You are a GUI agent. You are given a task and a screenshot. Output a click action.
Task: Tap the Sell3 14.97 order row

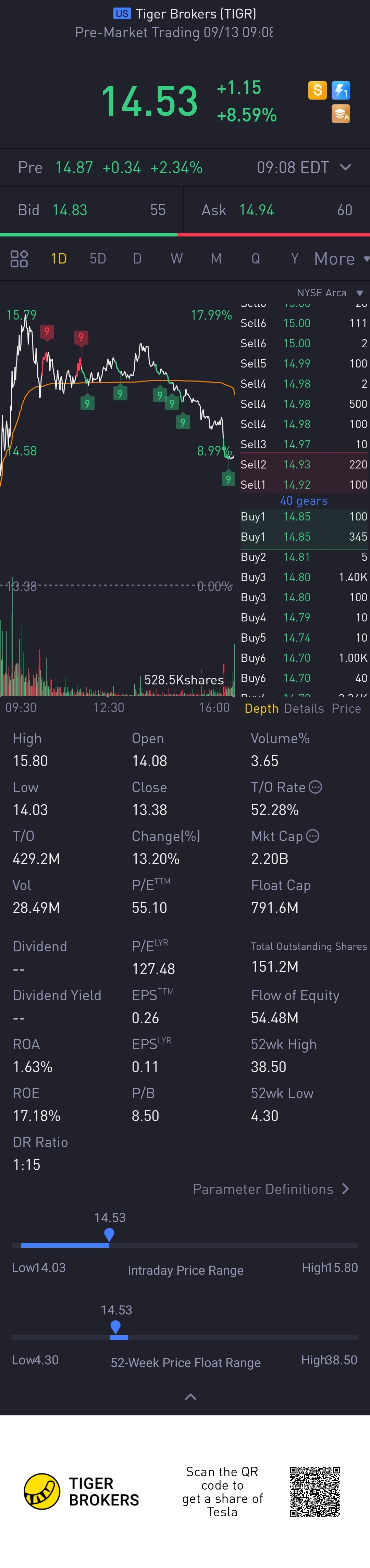[304, 444]
